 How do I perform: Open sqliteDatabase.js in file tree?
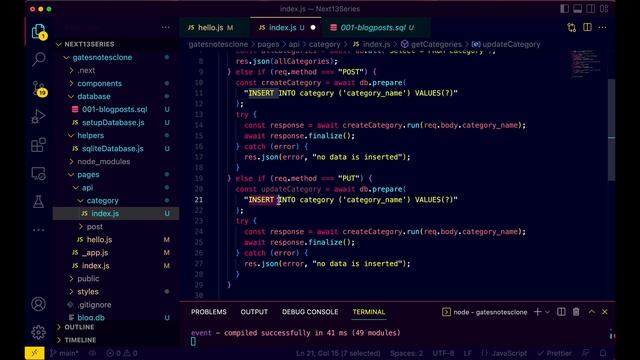[116, 149]
